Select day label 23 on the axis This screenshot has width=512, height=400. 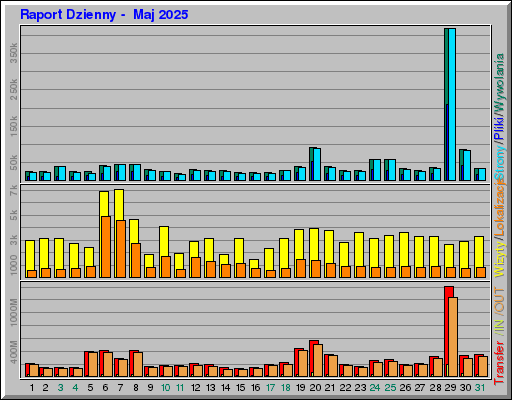click(x=360, y=388)
